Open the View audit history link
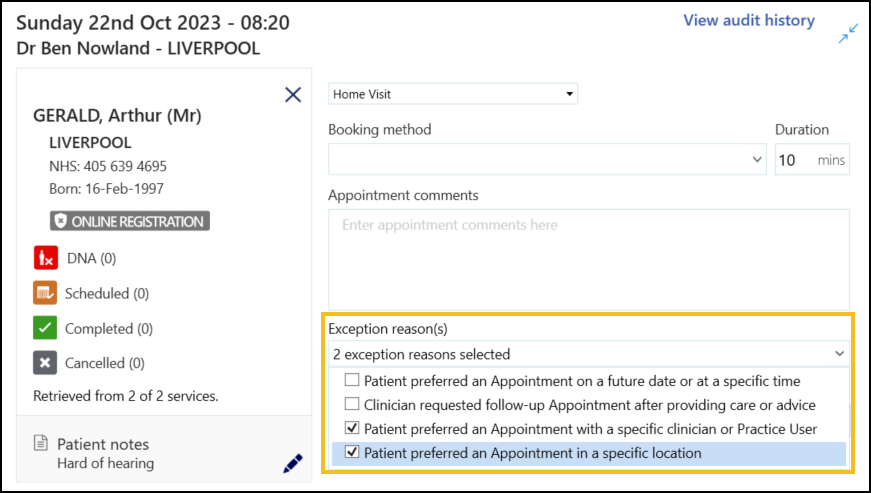The height and width of the screenshot is (493, 871). point(748,20)
